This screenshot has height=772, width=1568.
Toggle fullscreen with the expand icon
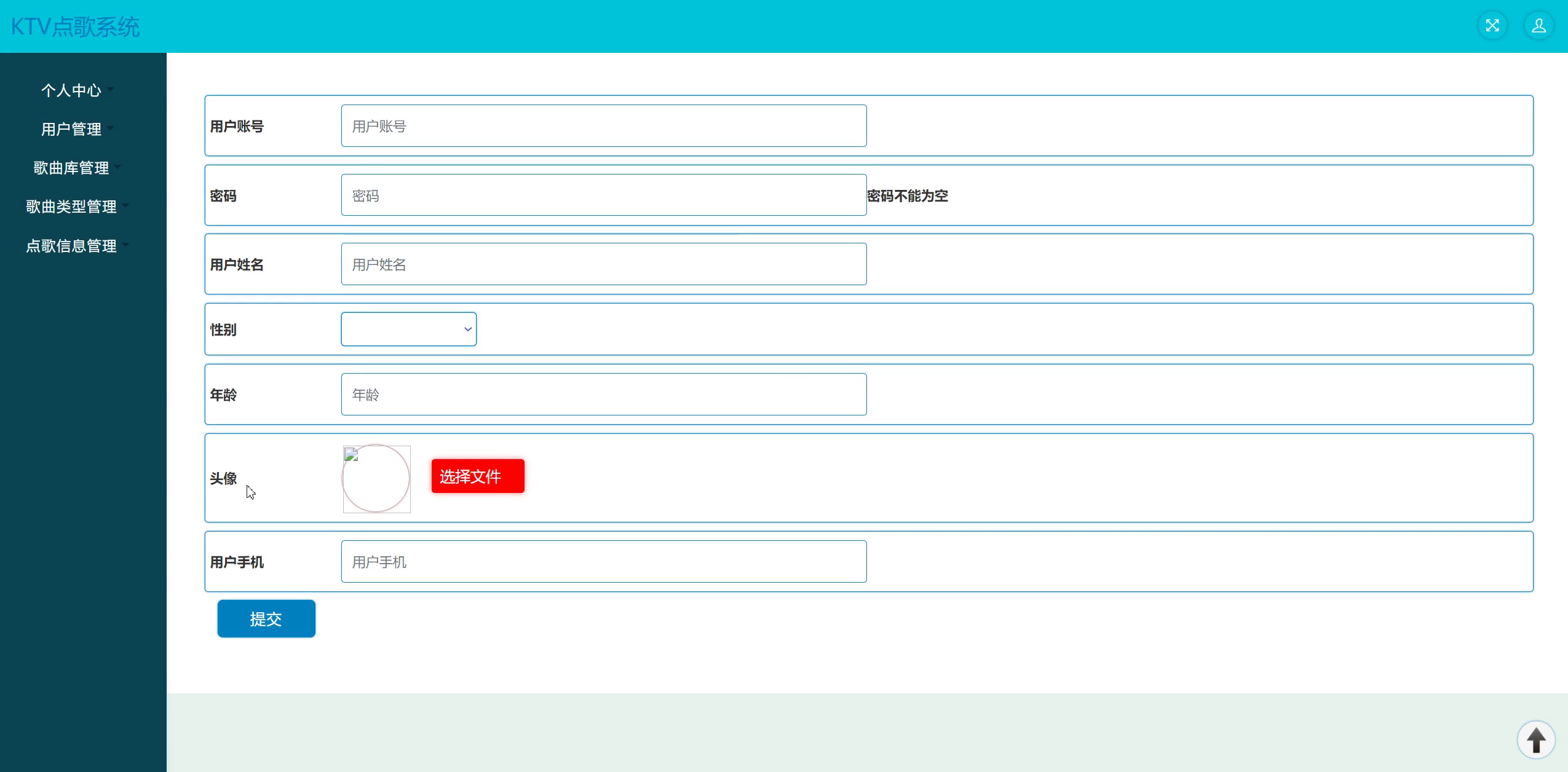point(1492,26)
